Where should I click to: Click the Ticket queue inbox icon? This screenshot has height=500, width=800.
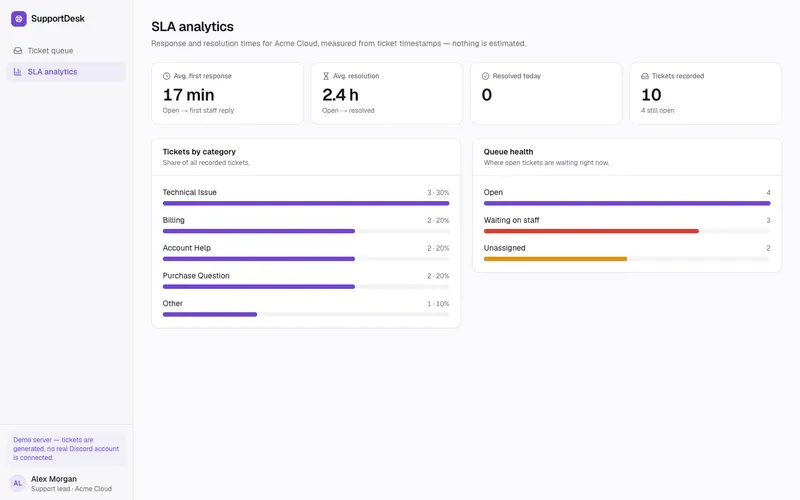[x=18, y=51]
